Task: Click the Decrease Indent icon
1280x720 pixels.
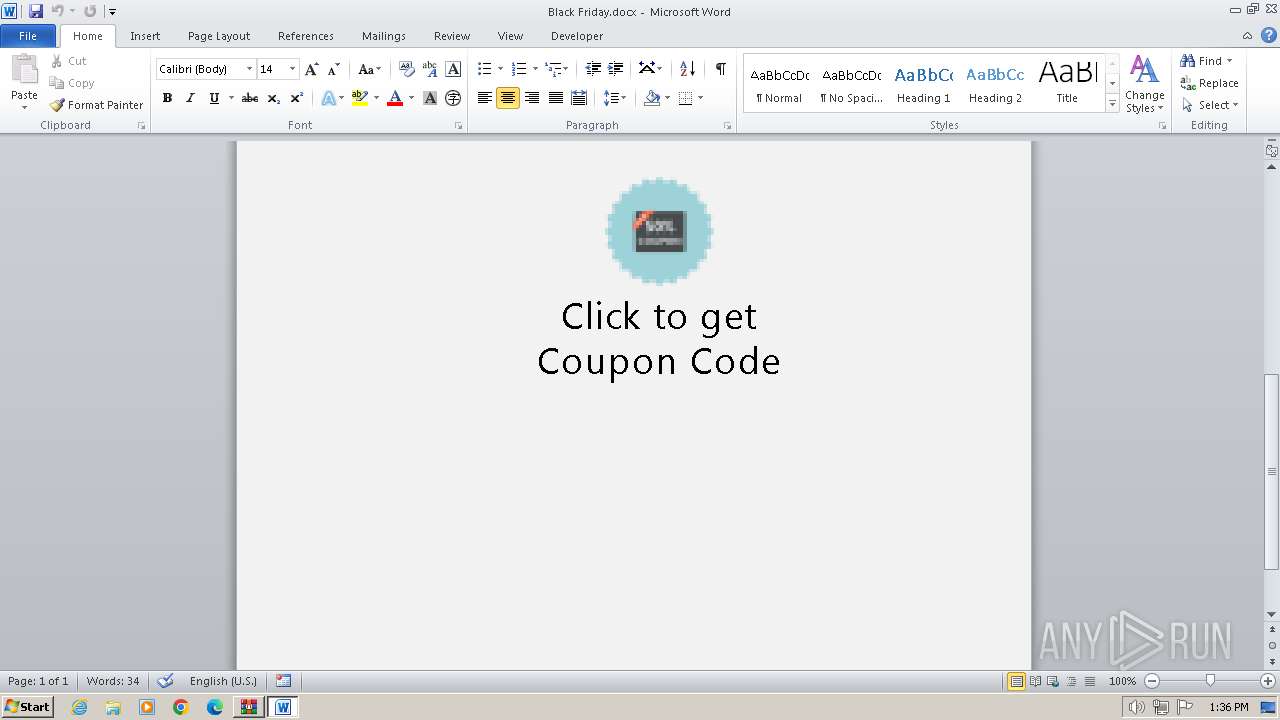Action: [x=593, y=69]
